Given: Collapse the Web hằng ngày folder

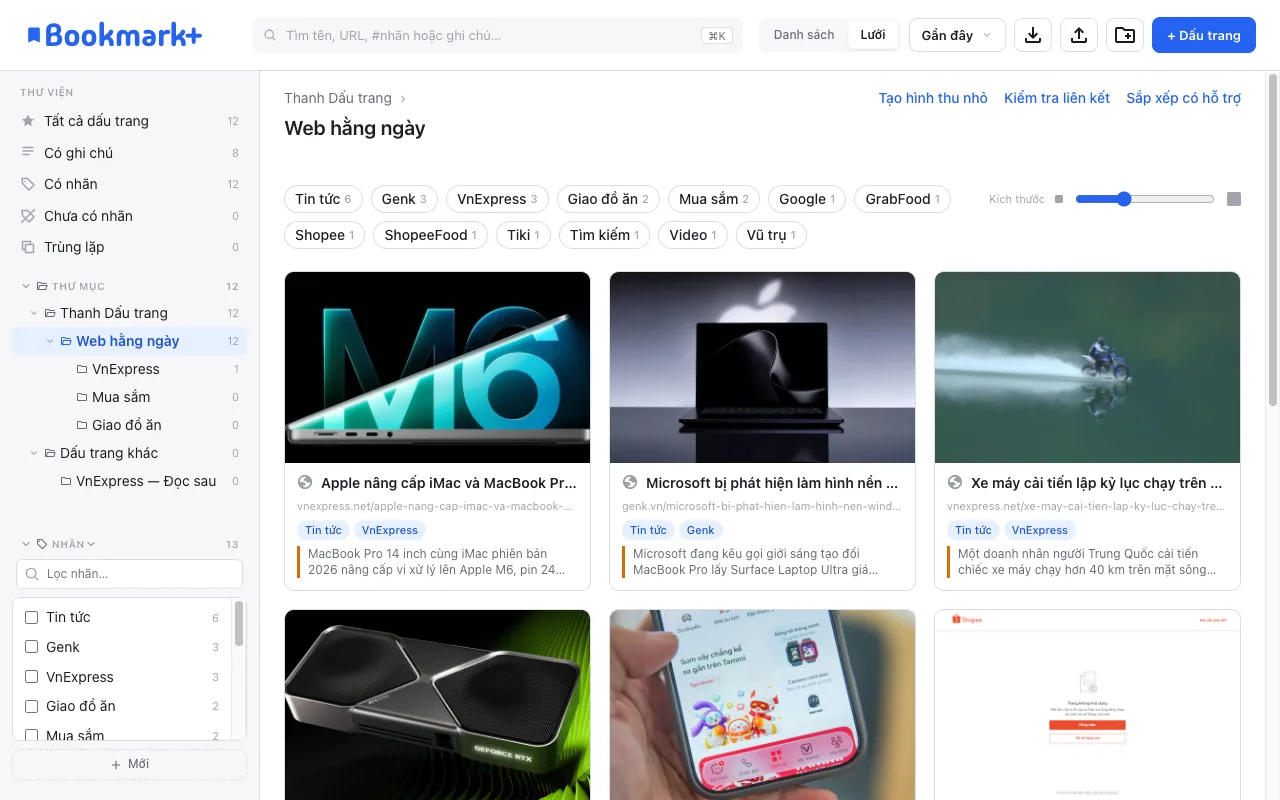Looking at the screenshot, I should pos(50,341).
